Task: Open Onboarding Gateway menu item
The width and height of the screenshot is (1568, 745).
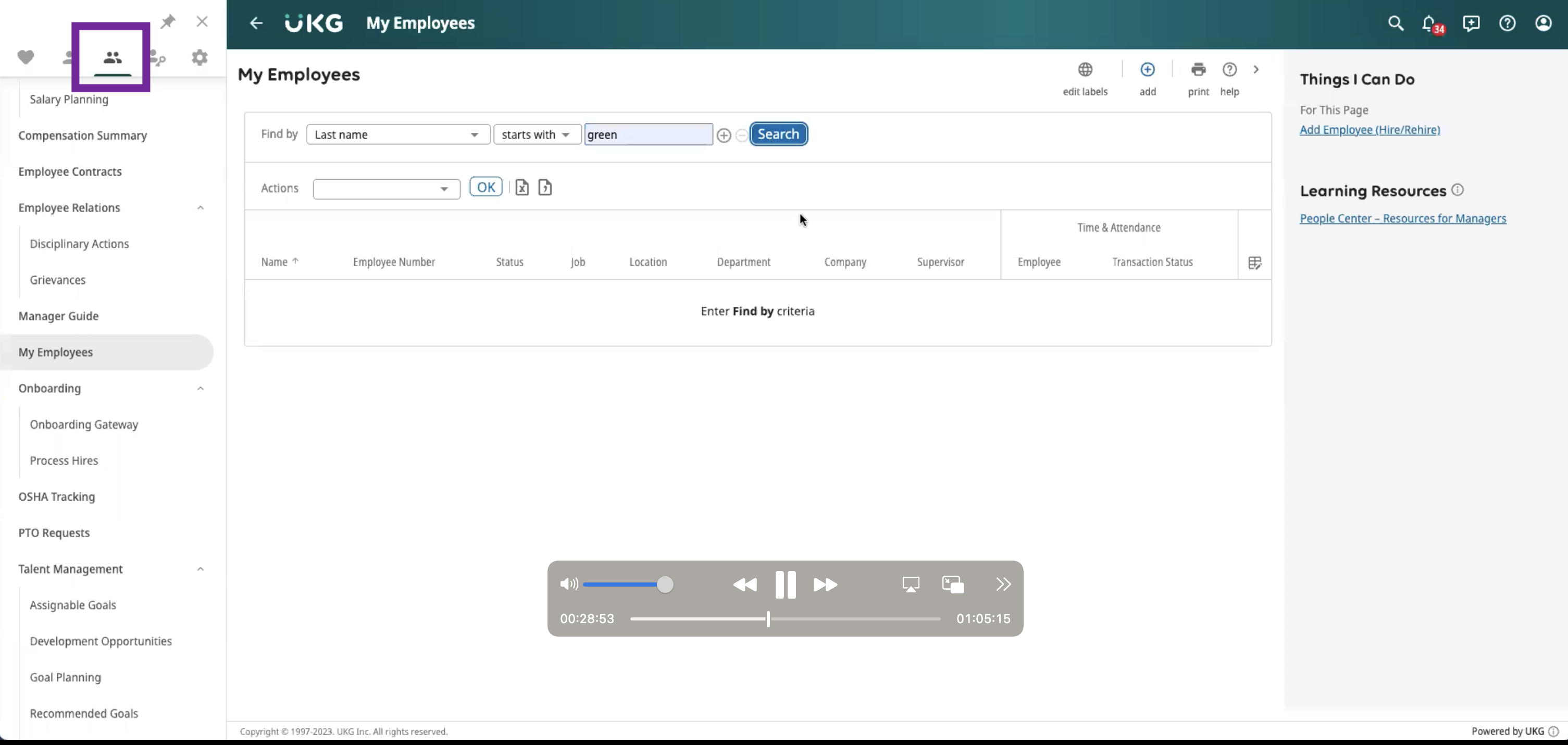Action: tap(83, 424)
